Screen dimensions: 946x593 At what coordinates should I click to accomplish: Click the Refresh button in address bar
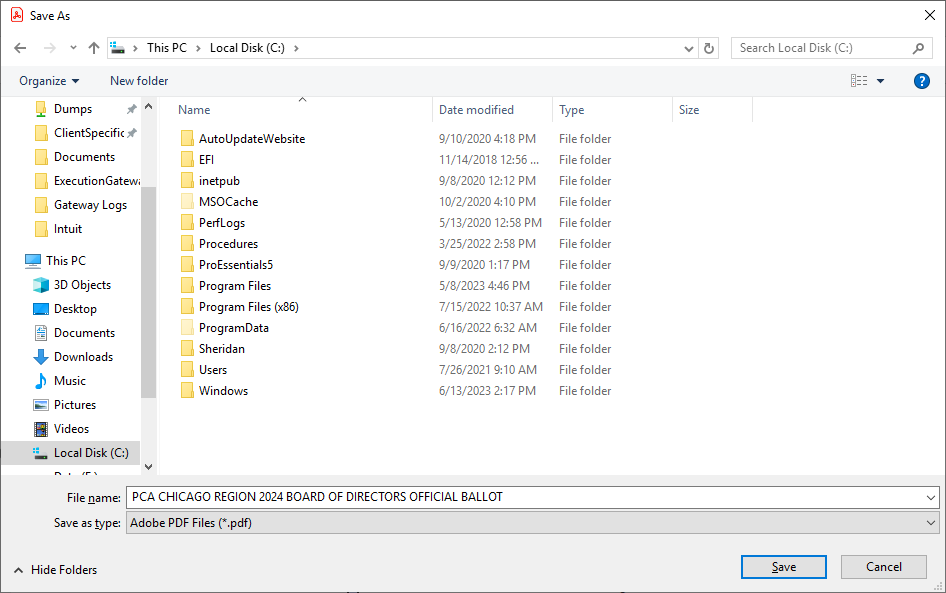pos(710,48)
